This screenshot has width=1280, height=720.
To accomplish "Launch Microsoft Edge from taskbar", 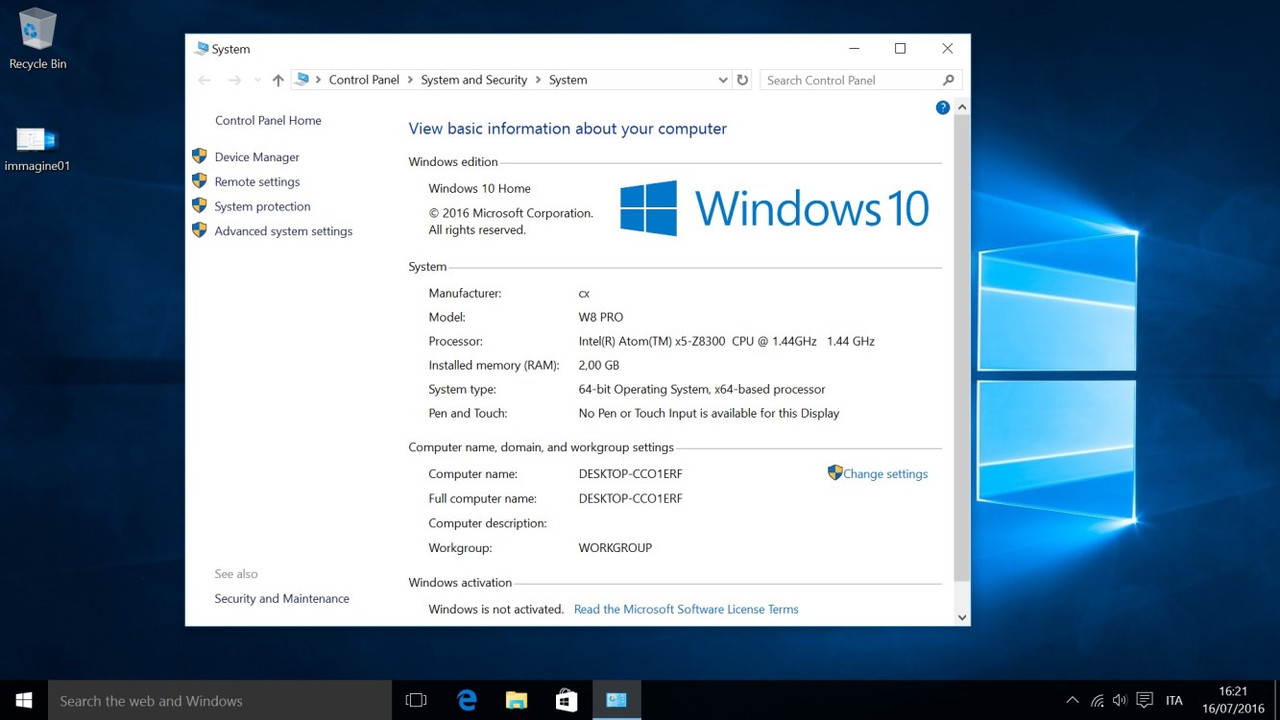I will point(467,700).
